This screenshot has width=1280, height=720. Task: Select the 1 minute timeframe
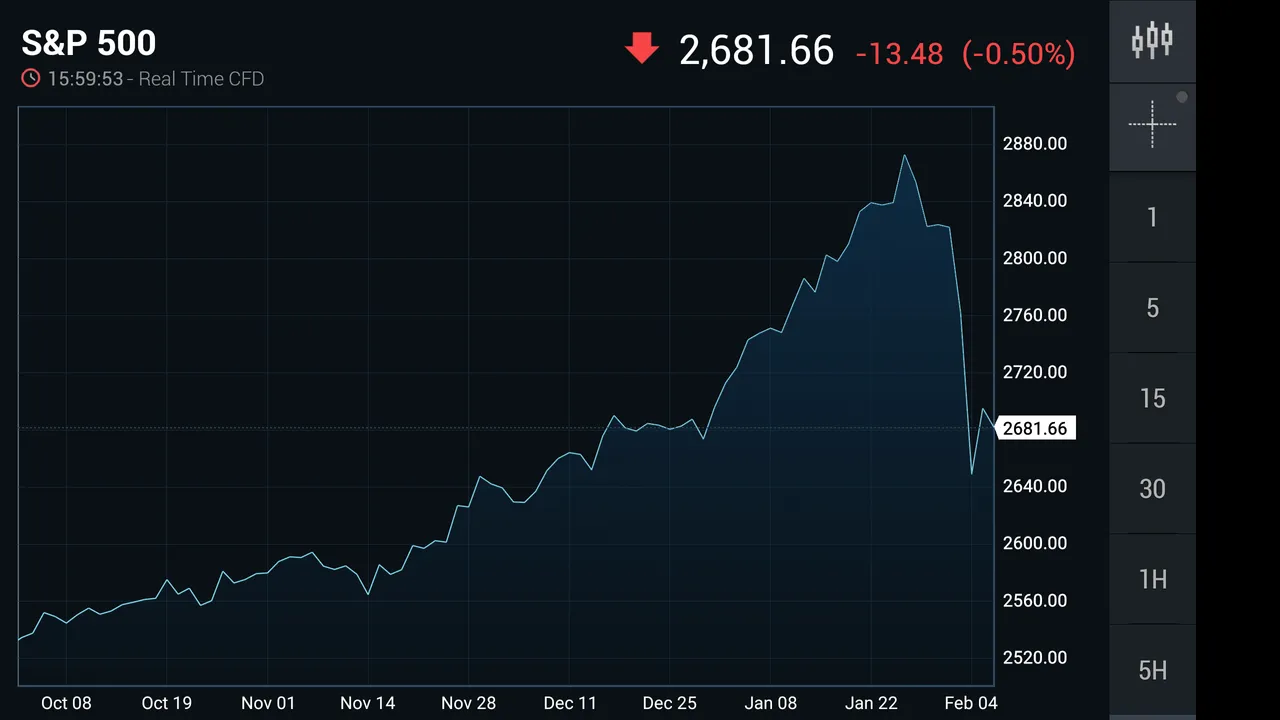[x=1152, y=217]
